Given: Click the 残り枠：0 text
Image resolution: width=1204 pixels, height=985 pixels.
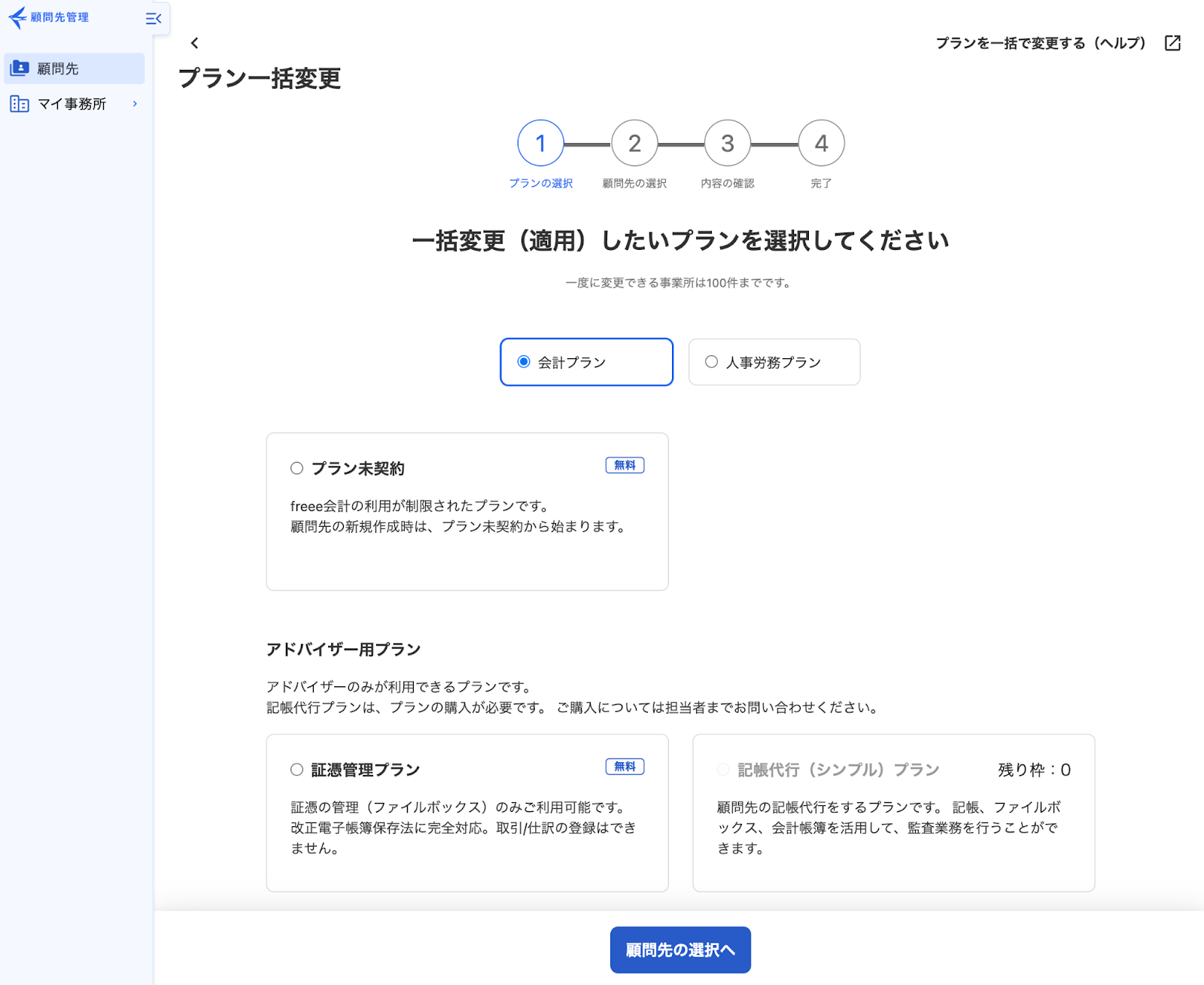Looking at the screenshot, I should coord(1034,769).
